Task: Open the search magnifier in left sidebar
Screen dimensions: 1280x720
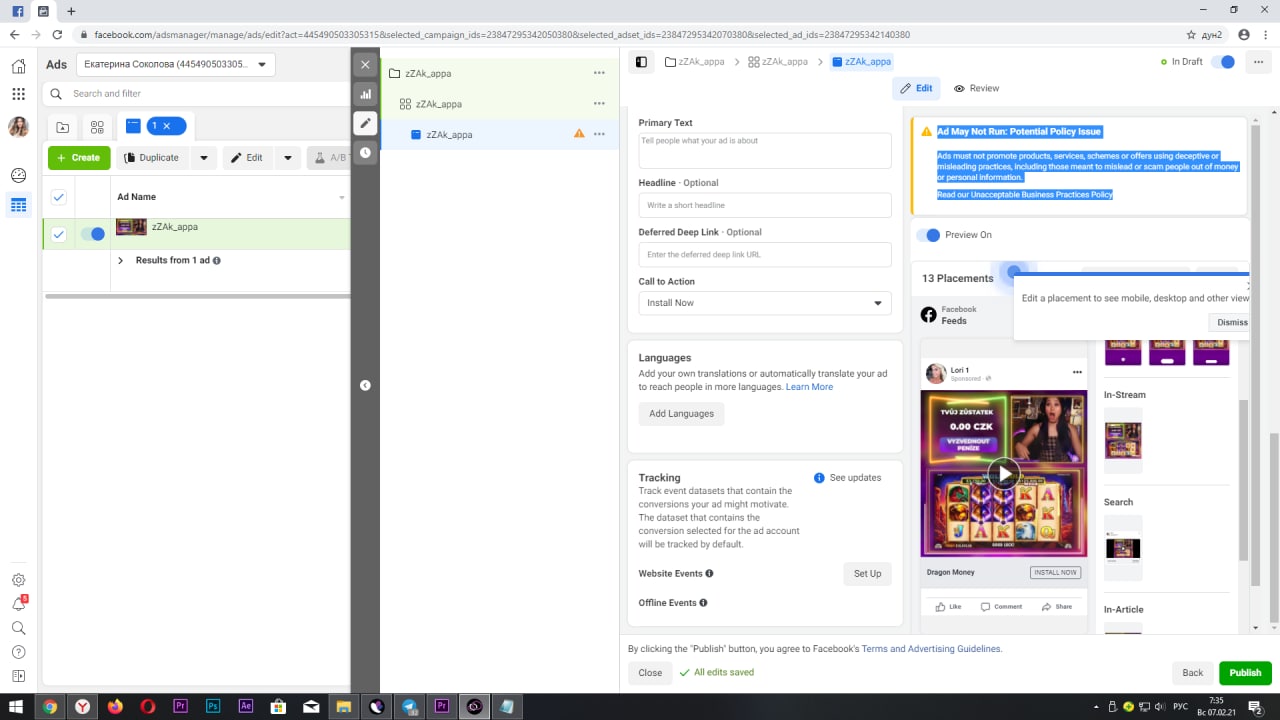Action: coord(18,628)
